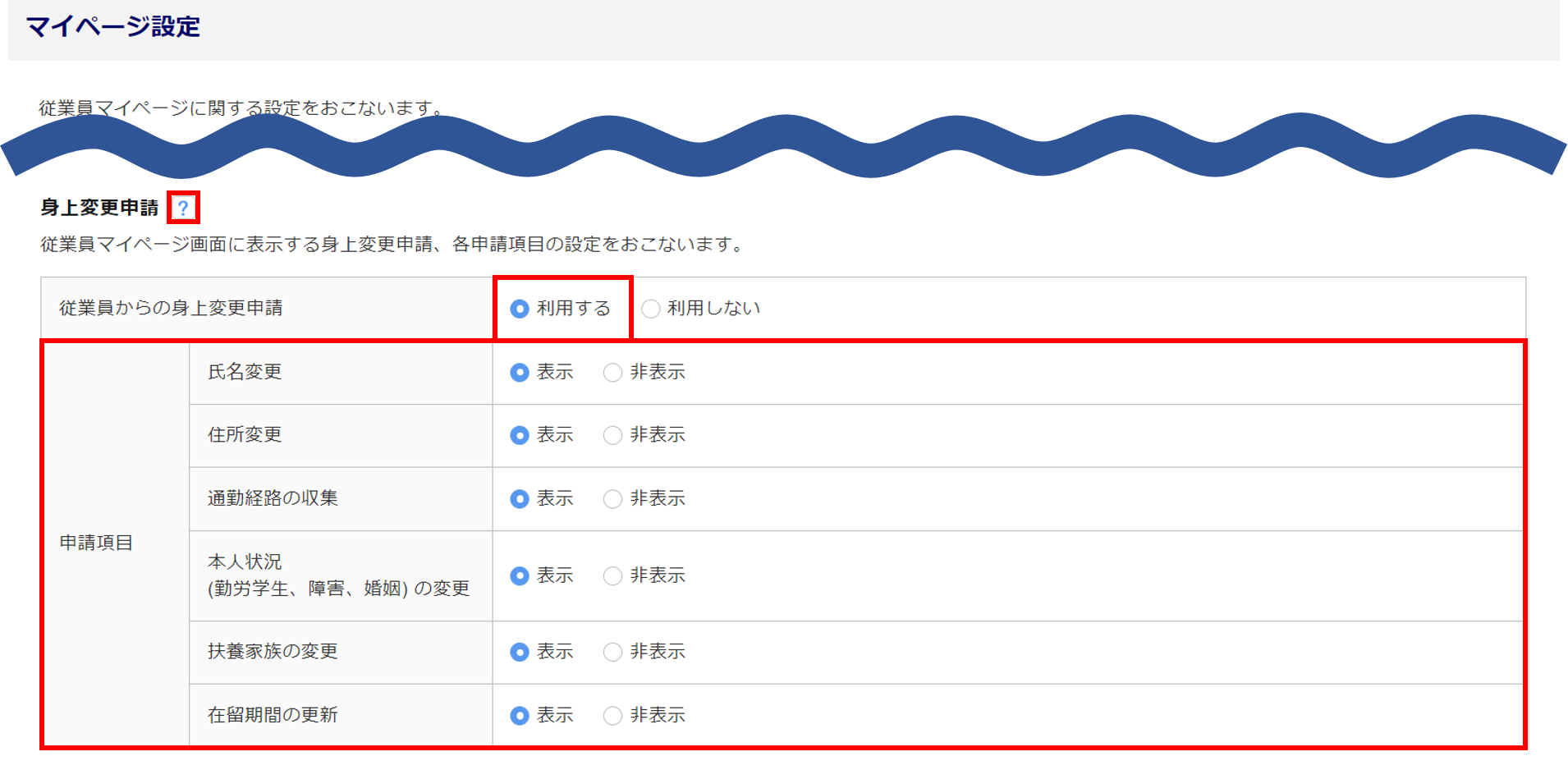Click the 身上変更申請 section heading
1568x770 pixels.
(99, 208)
